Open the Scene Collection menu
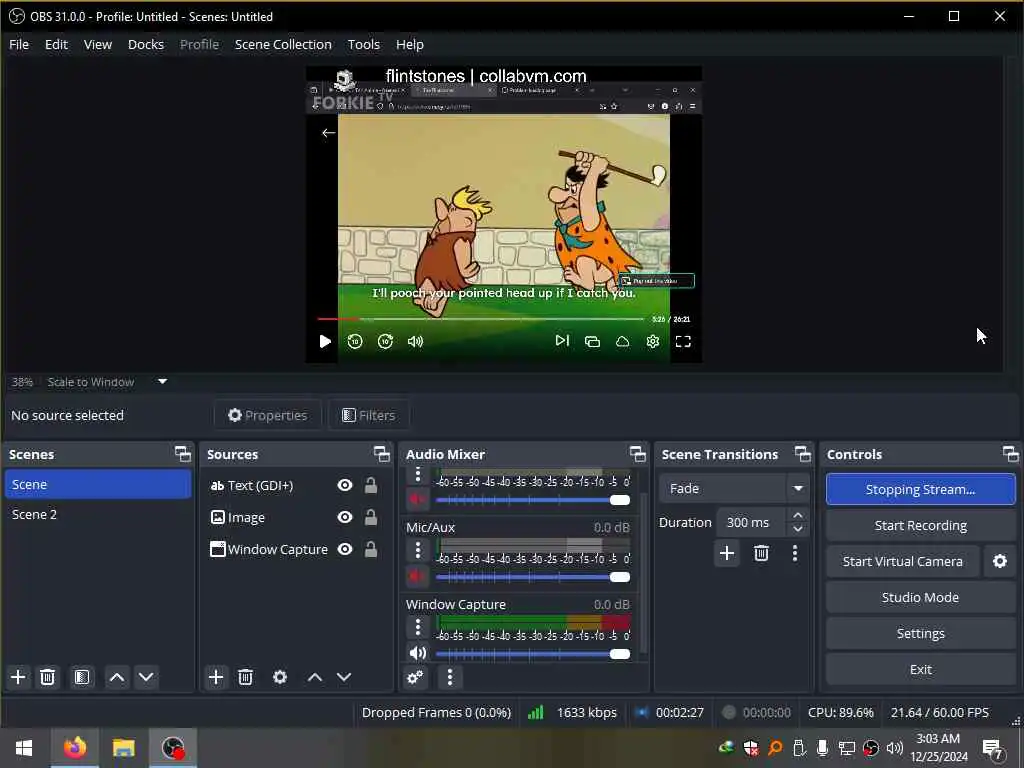 pyautogui.click(x=283, y=44)
